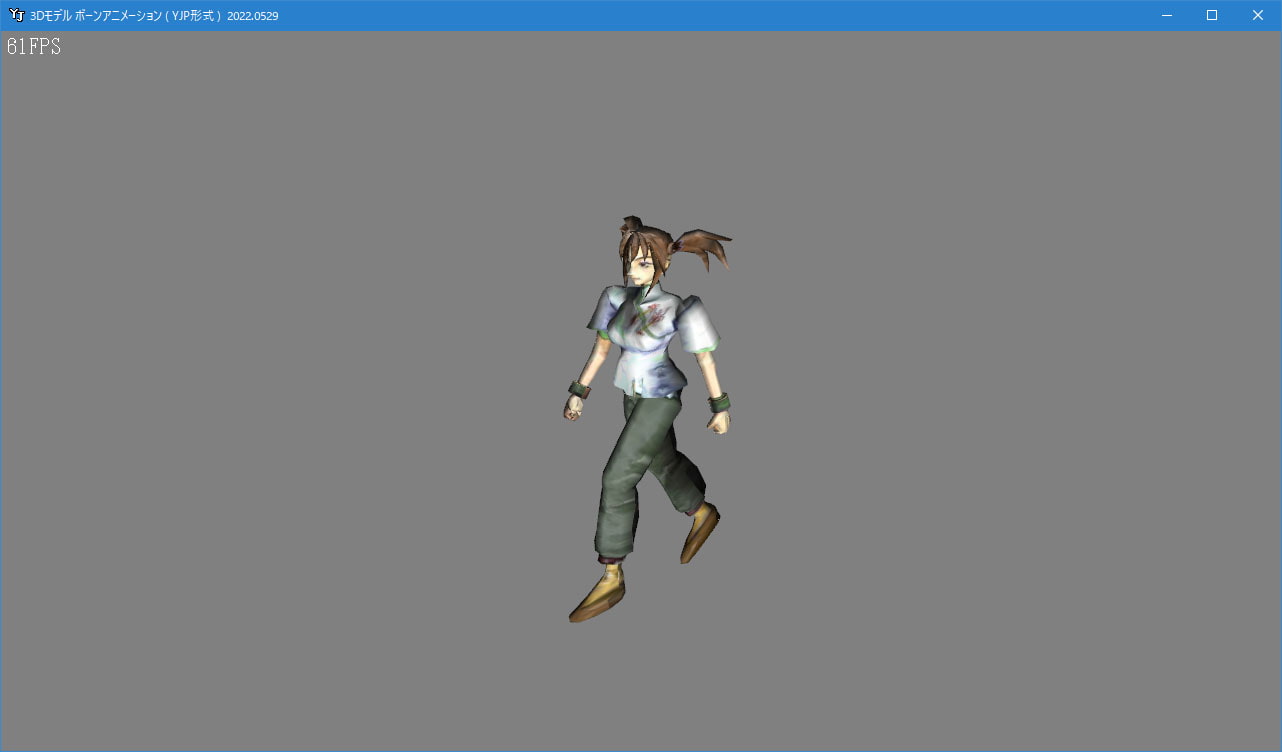Minimize the 3D model animation window
The height and width of the screenshot is (752, 1282).
point(1166,15)
